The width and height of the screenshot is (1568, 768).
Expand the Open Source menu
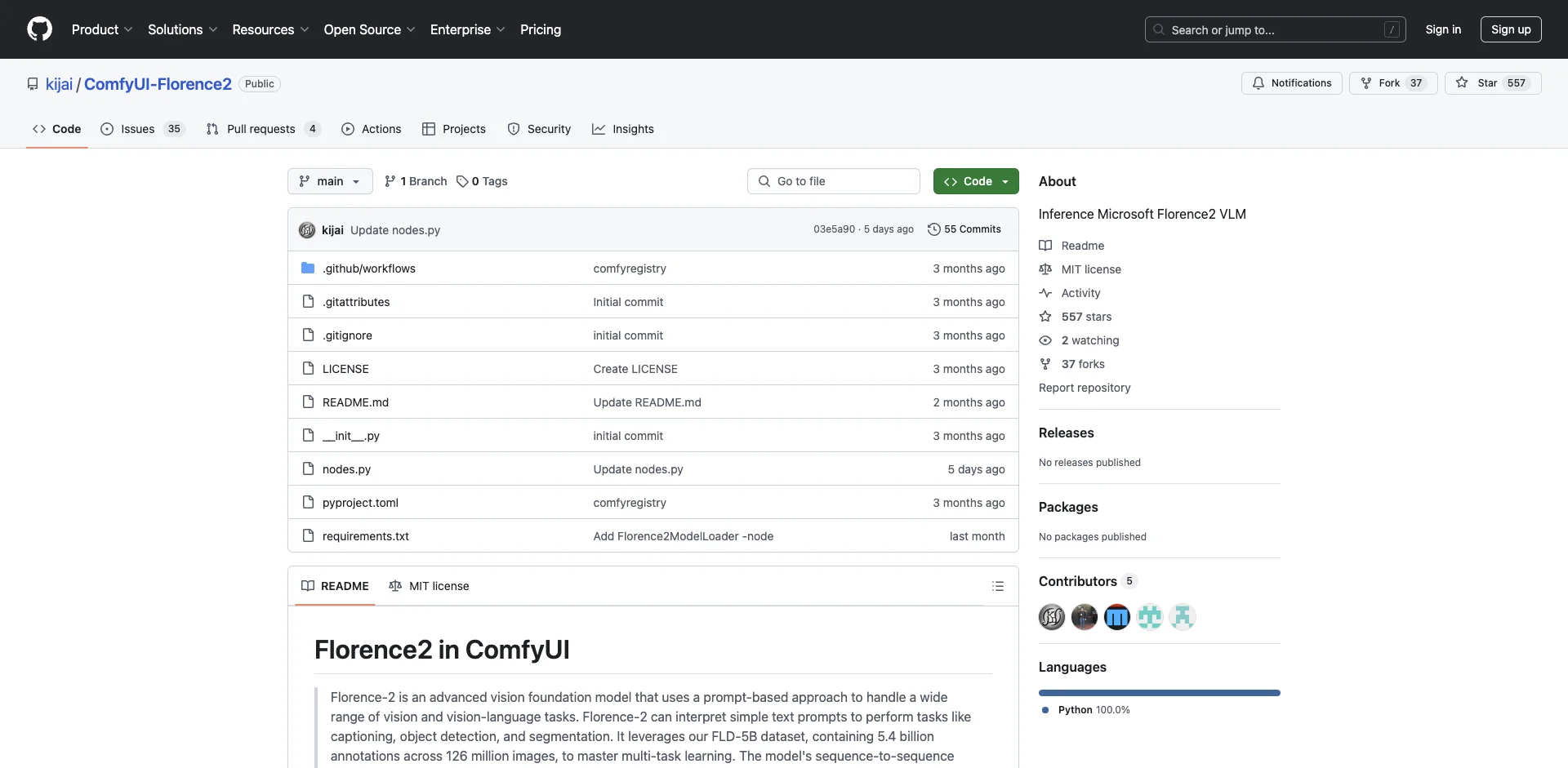tap(370, 29)
